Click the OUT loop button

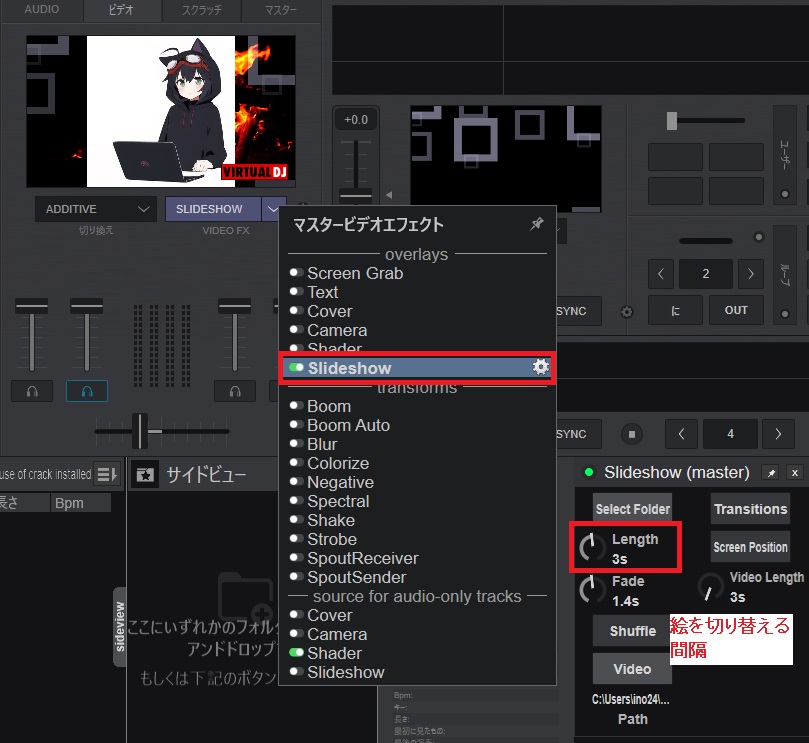pos(736,310)
